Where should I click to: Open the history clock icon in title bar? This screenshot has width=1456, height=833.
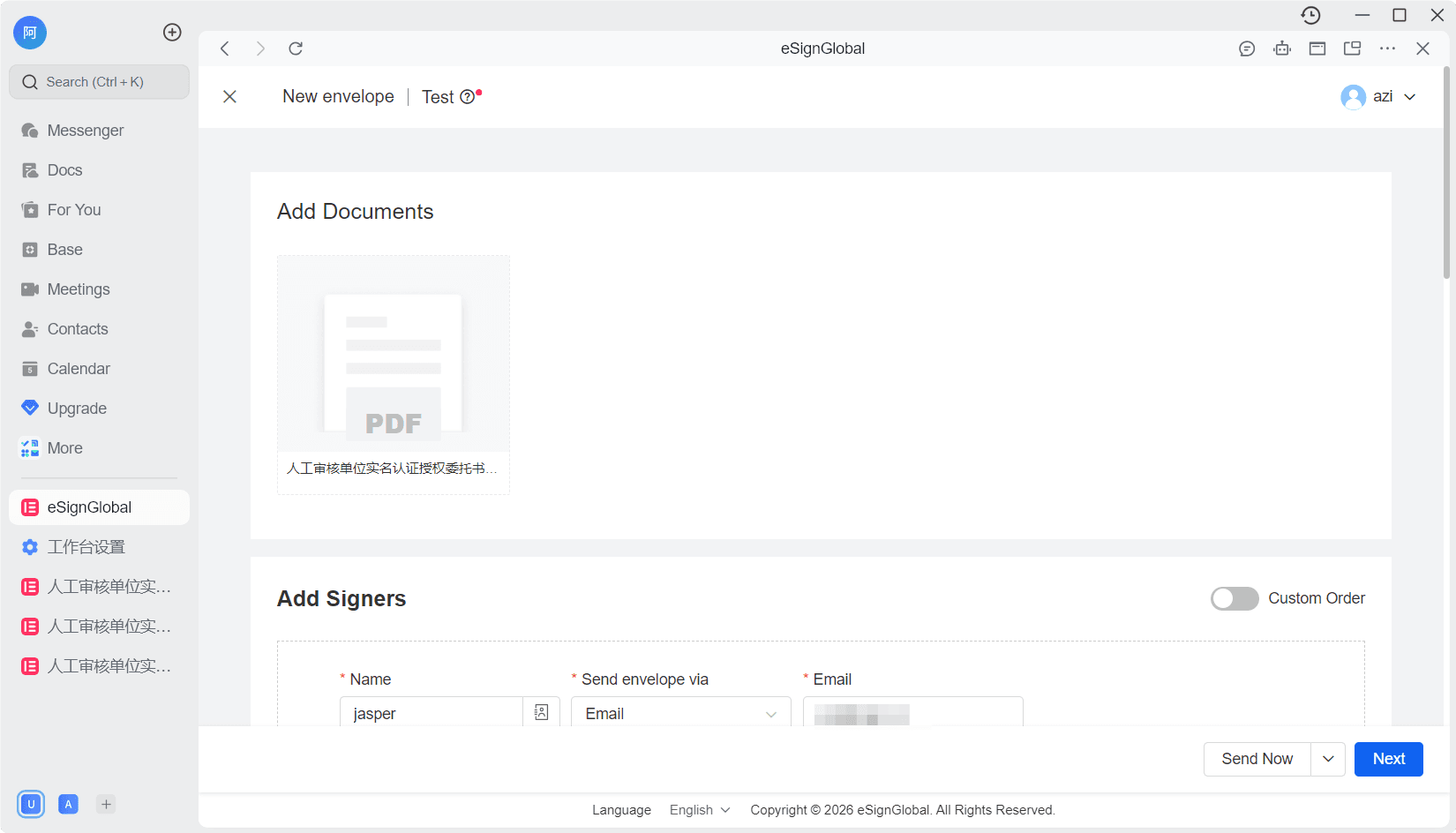[1310, 15]
